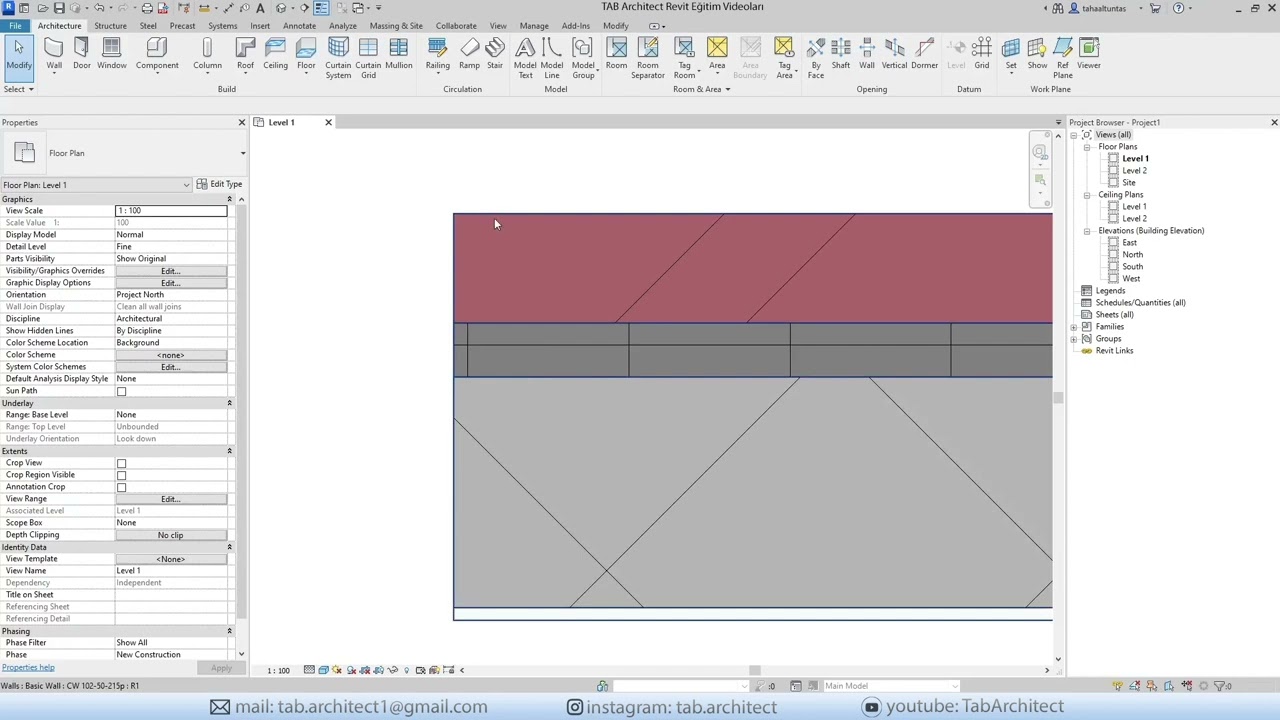This screenshot has width=1280, height=720.
Task: Click the Model Text tool
Action: click(x=525, y=58)
